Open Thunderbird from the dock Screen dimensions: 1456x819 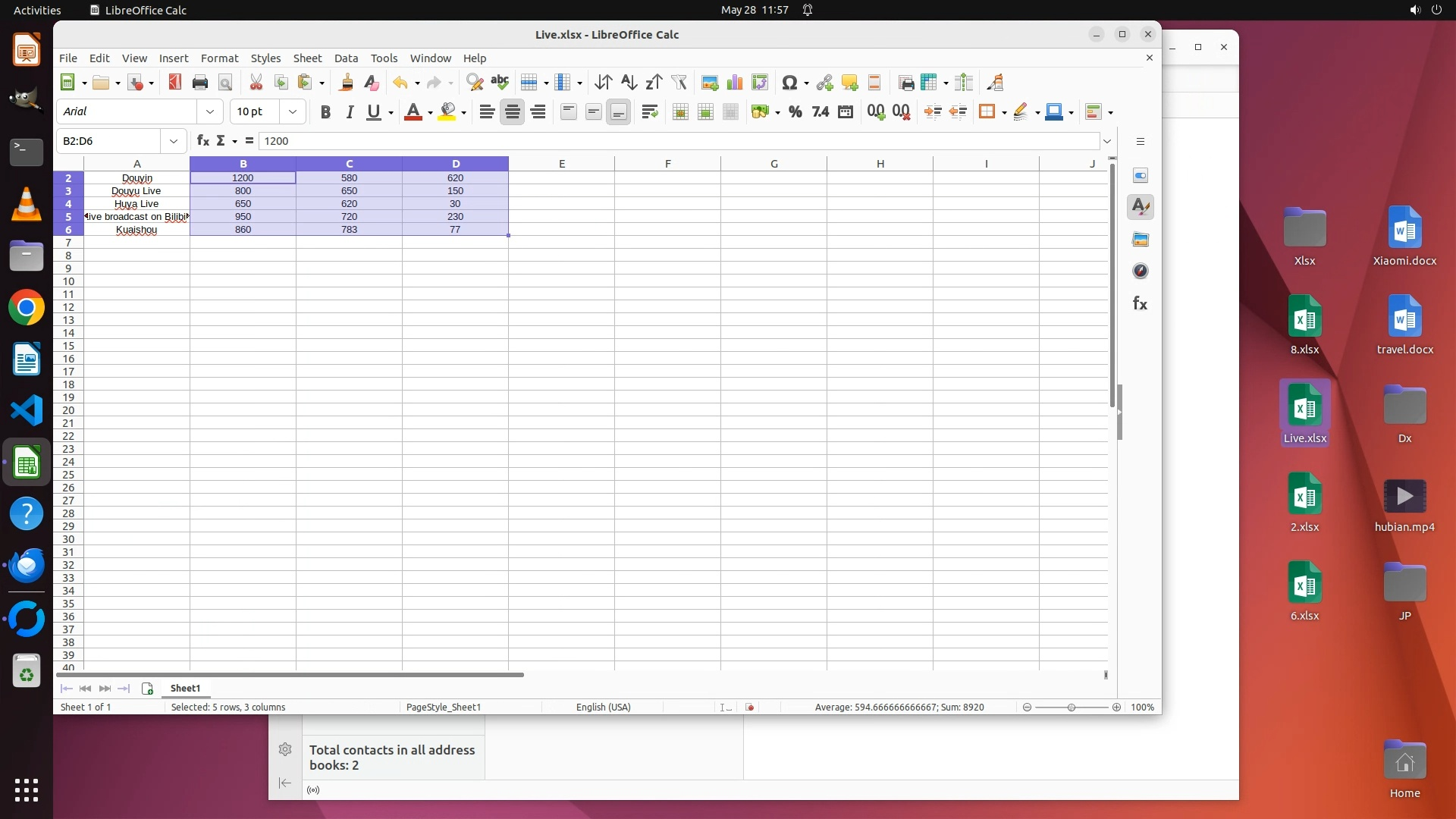27,566
